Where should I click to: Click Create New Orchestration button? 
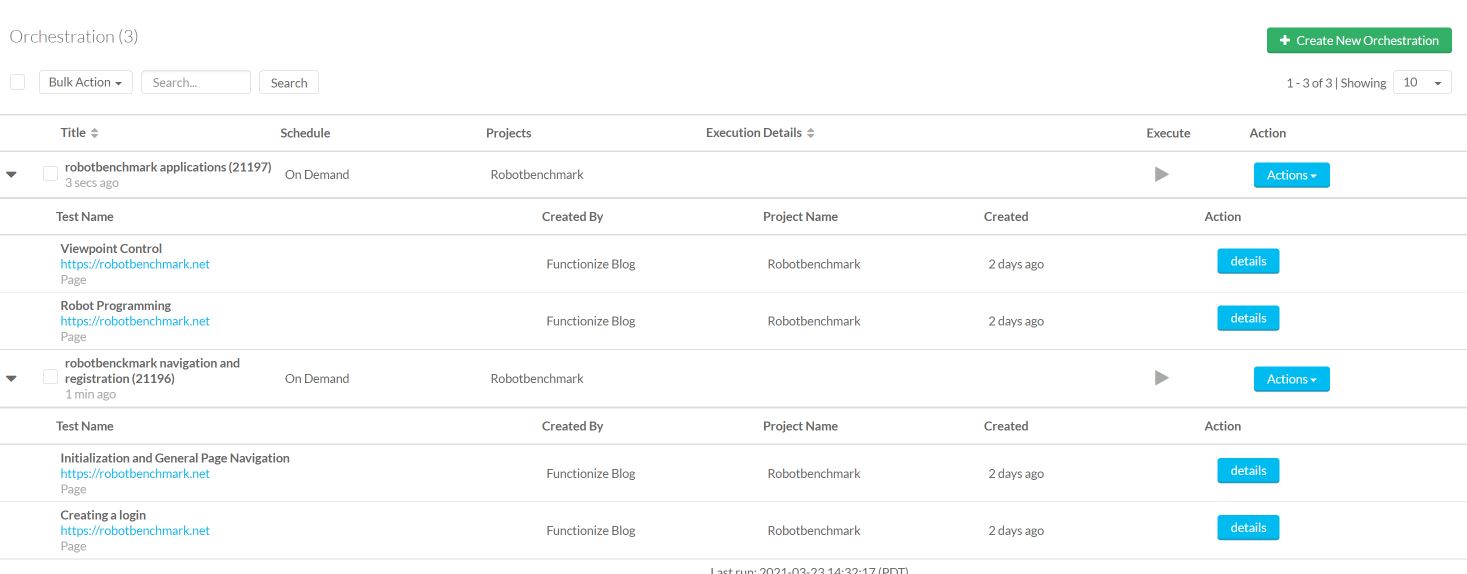(1358, 40)
